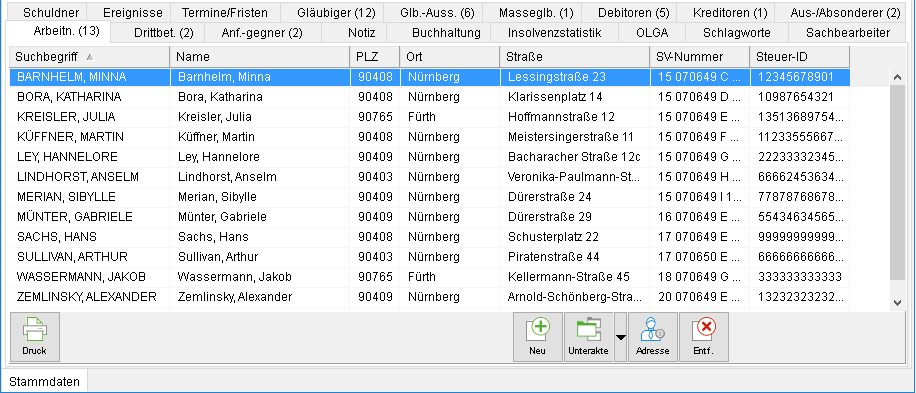The height and width of the screenshot is (393, 916).
Task: Click the Kellermann-Straße 45 cell
Action: [x=575, y=277]
